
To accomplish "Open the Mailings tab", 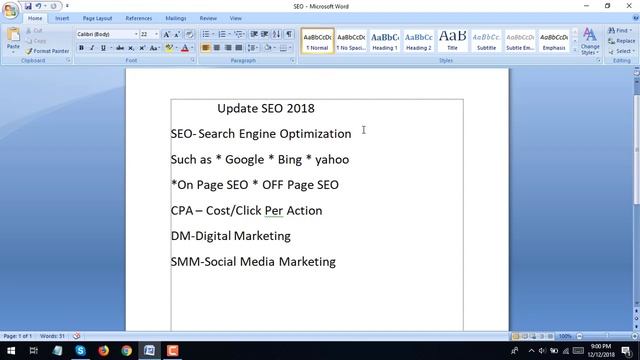I will pos(176,18).
